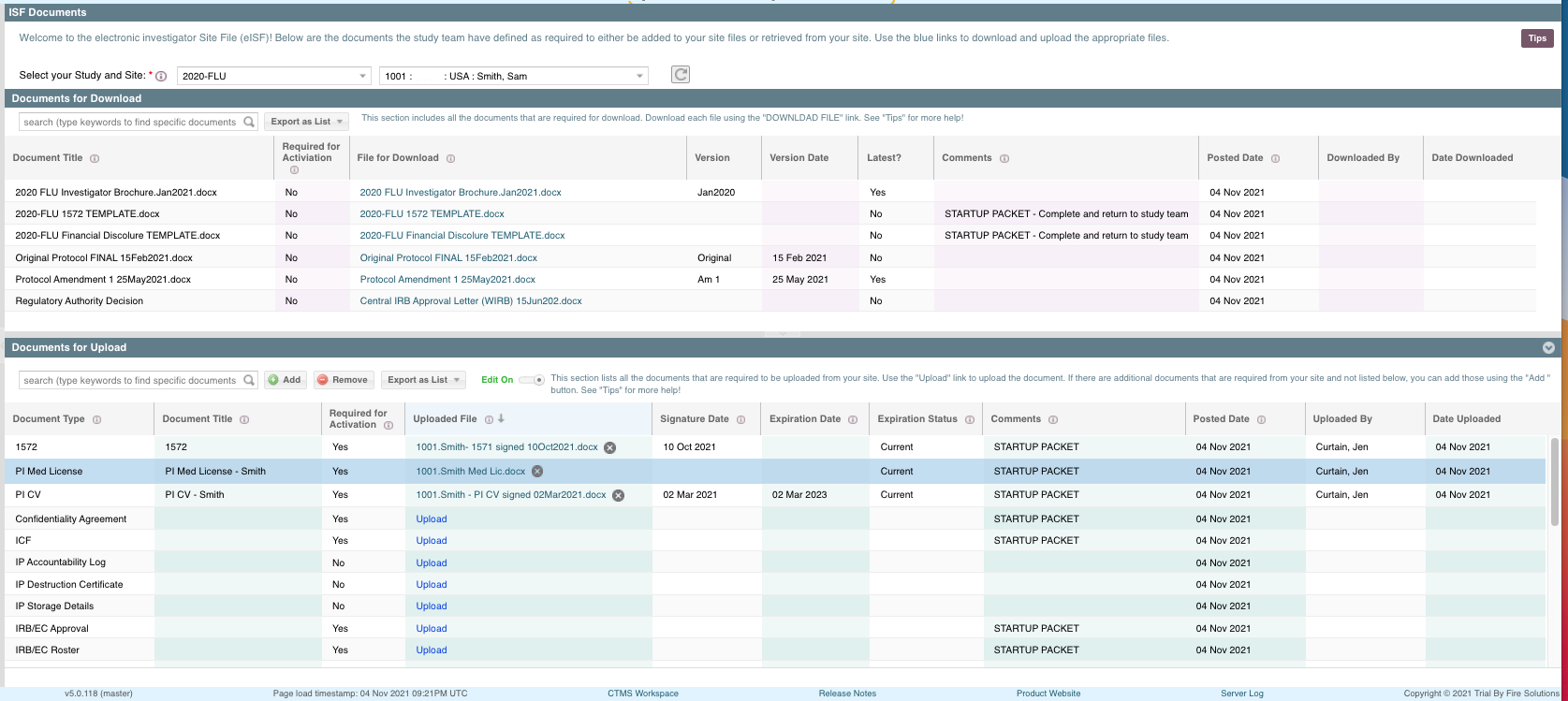Clear the Smith Med Lic uploaded file

537,472
